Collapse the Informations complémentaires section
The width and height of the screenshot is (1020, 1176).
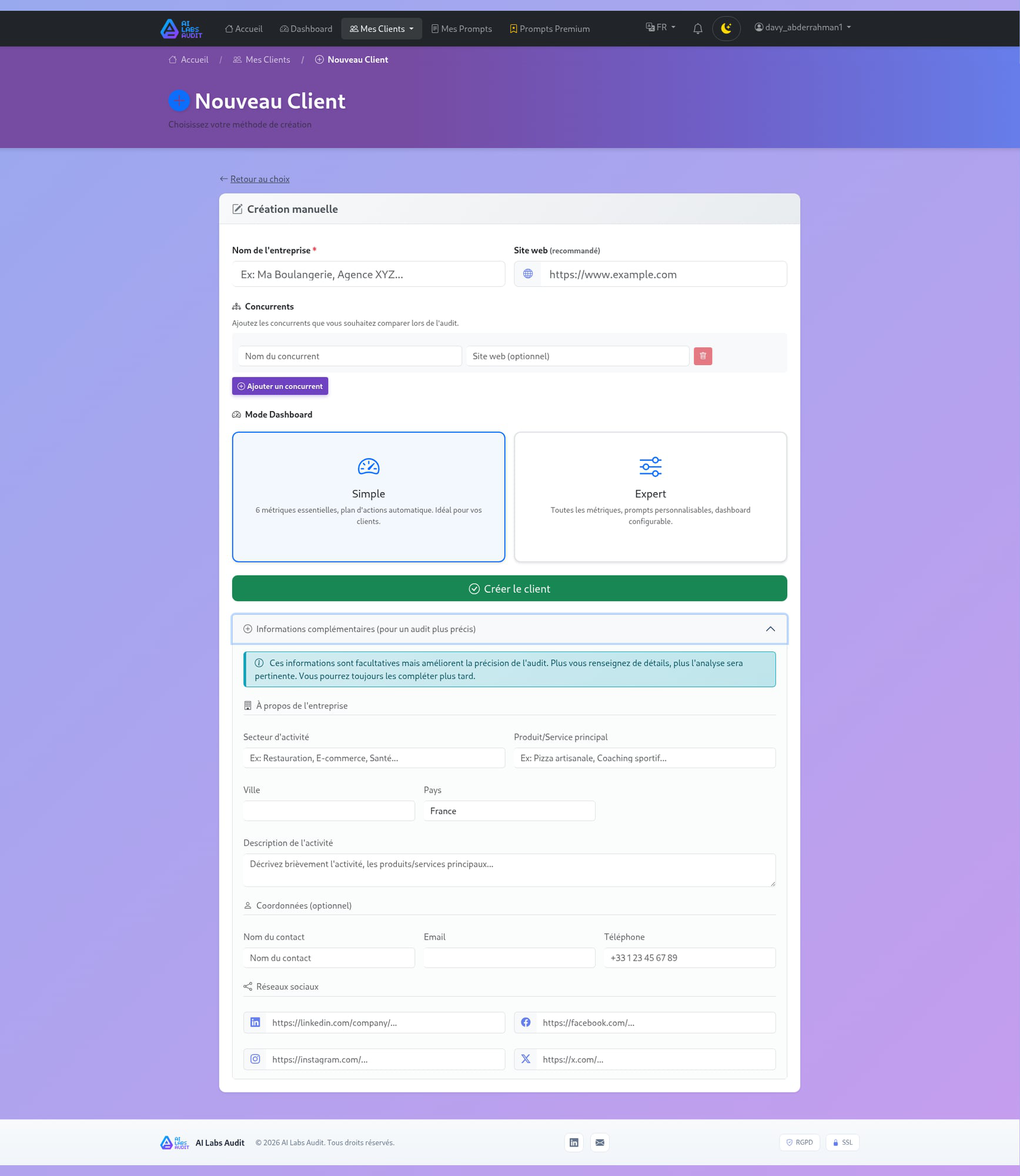pyautogui.click(x=771, y=629)
